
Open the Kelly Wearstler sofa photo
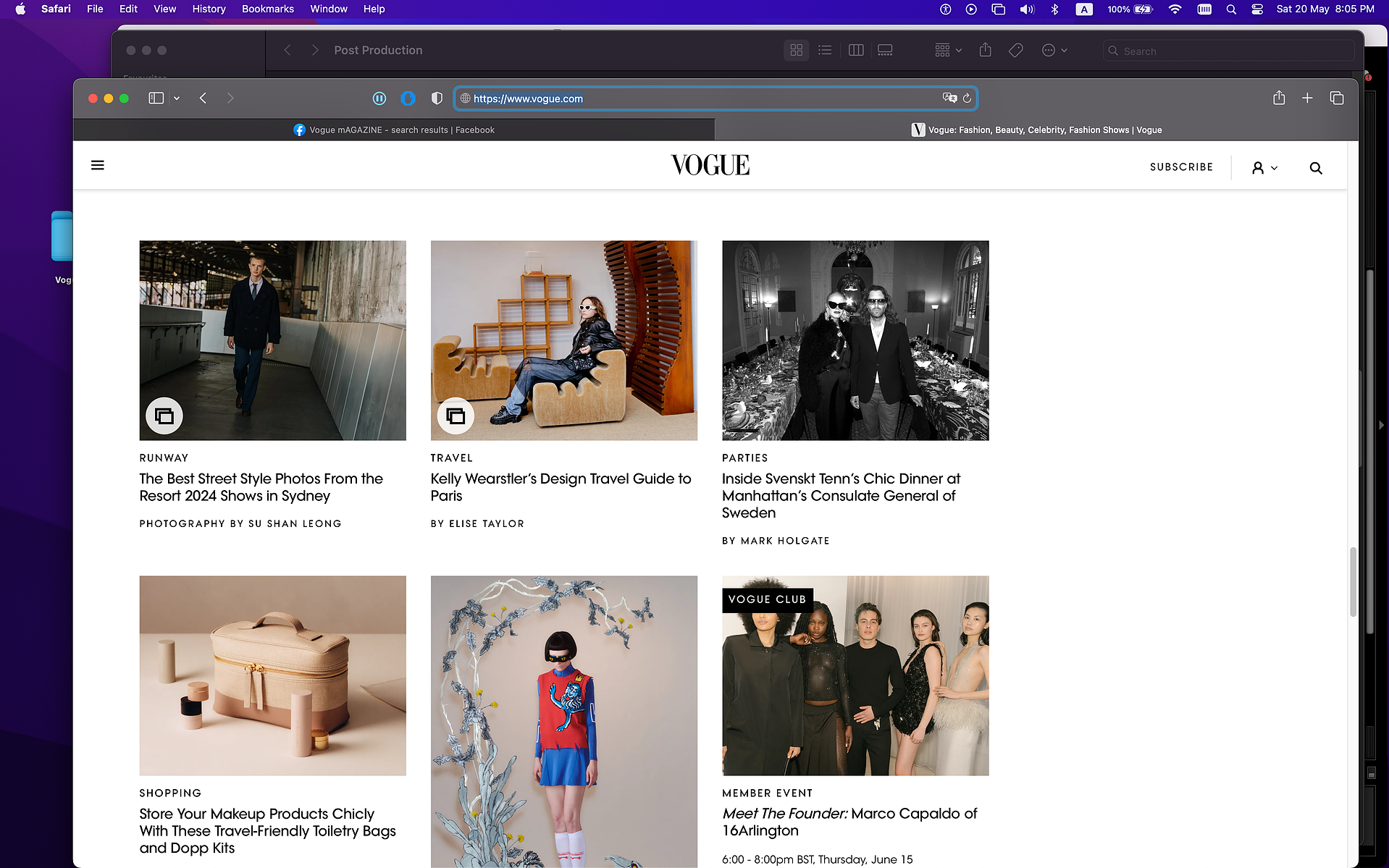point(564,340)
